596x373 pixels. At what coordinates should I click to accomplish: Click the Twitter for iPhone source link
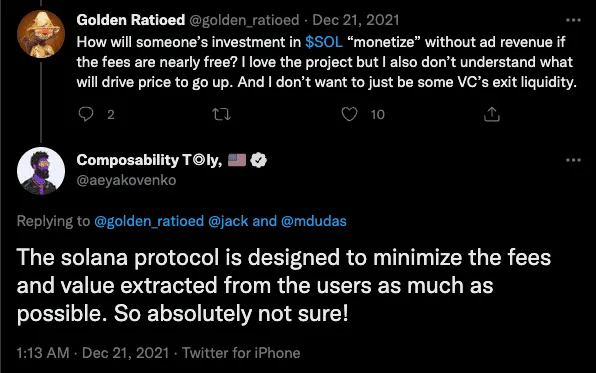pos(241,353)
